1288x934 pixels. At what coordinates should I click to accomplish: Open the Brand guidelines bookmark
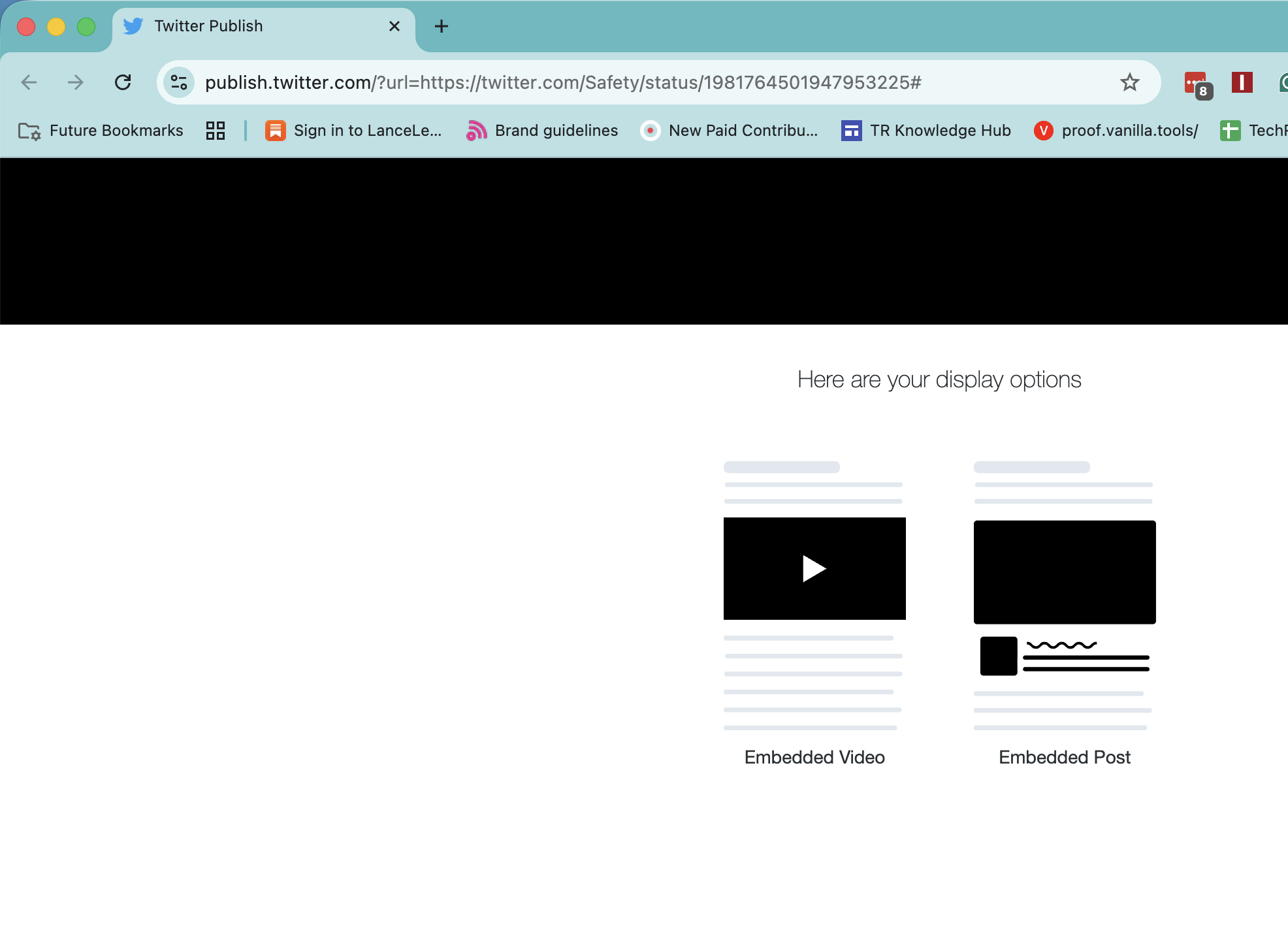542,131
